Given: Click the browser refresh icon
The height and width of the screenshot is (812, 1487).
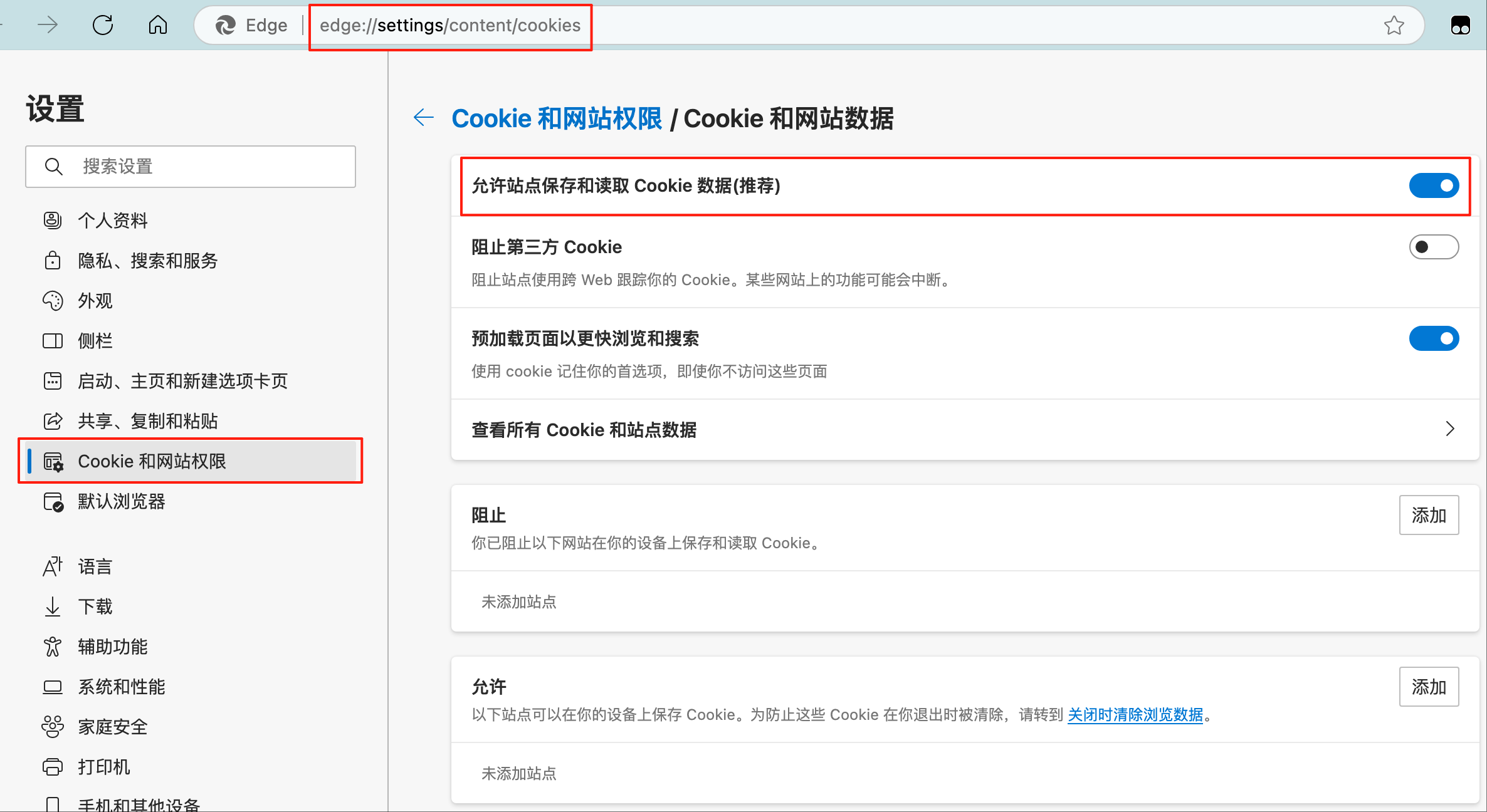Looking at the screenshot, I should (103, 25).
